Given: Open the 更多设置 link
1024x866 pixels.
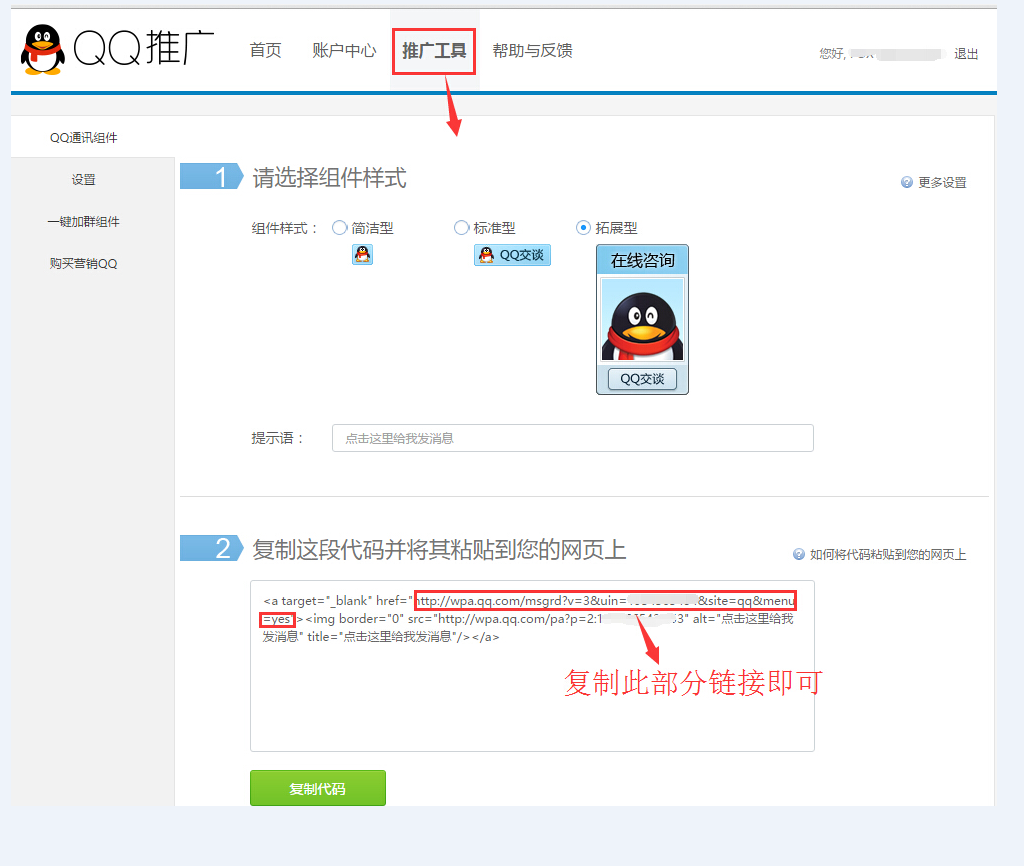Looking at the screenshot, I should click(942, 182).
